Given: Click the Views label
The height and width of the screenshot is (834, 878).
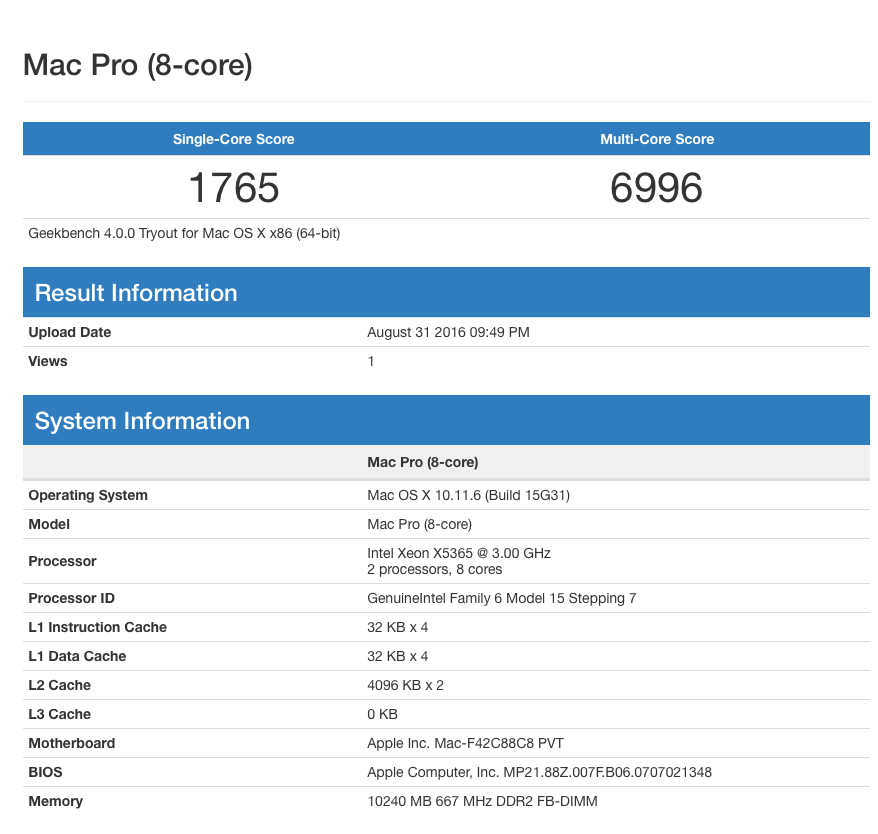Looking at the screenshot, I should tap(48, 361).
